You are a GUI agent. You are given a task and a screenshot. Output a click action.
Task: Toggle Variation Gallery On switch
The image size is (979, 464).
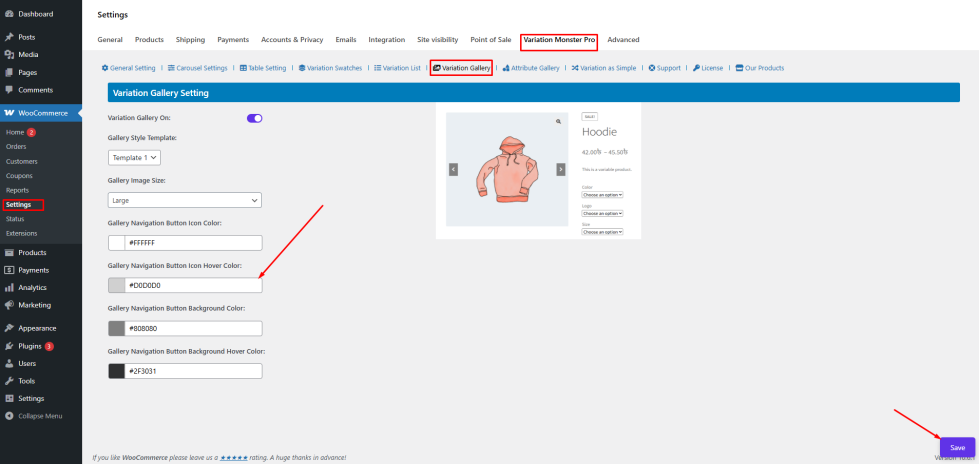click(x=254, y=118)
